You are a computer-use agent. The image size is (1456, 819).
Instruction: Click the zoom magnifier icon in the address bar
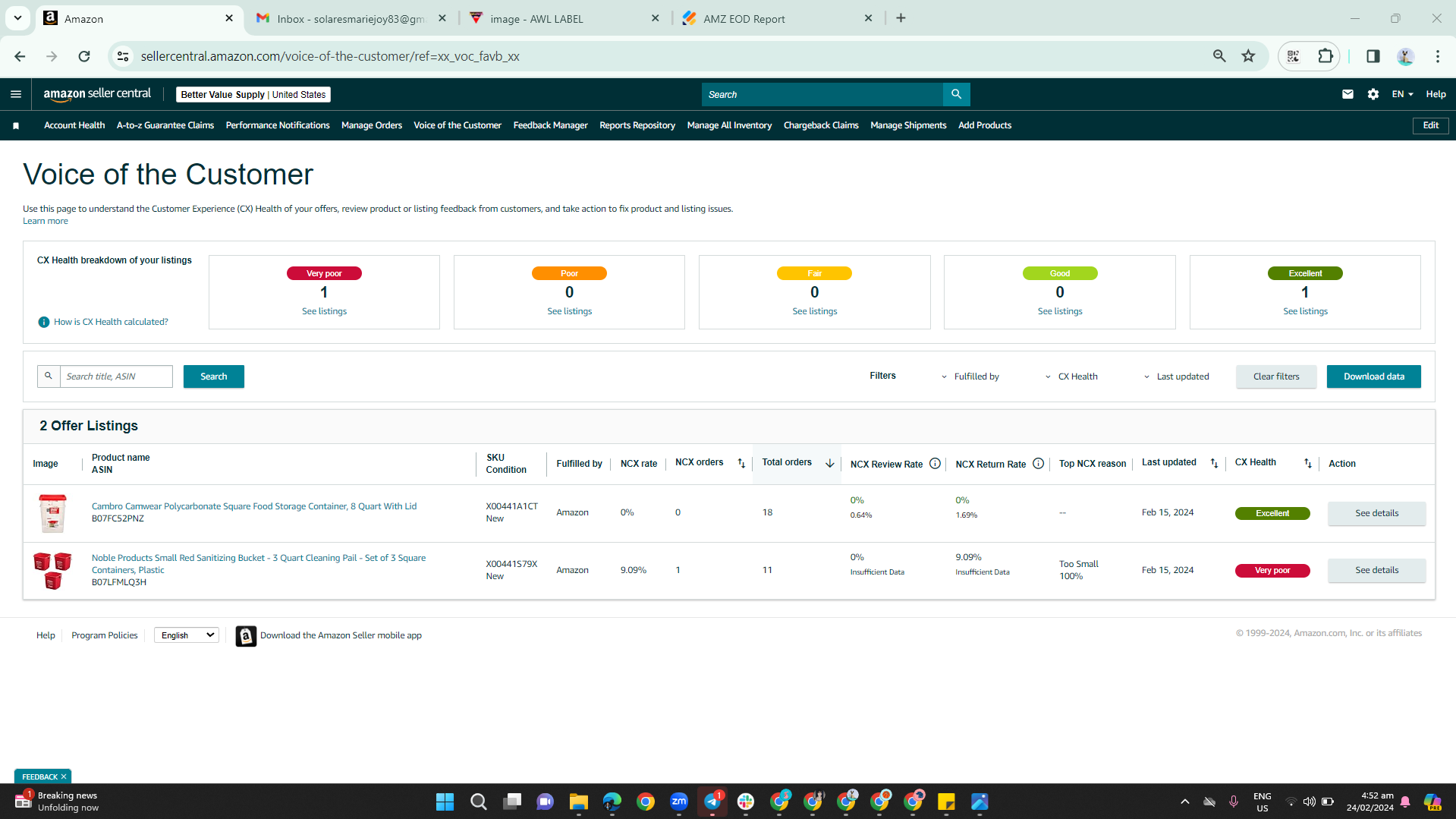point(1219,56)
